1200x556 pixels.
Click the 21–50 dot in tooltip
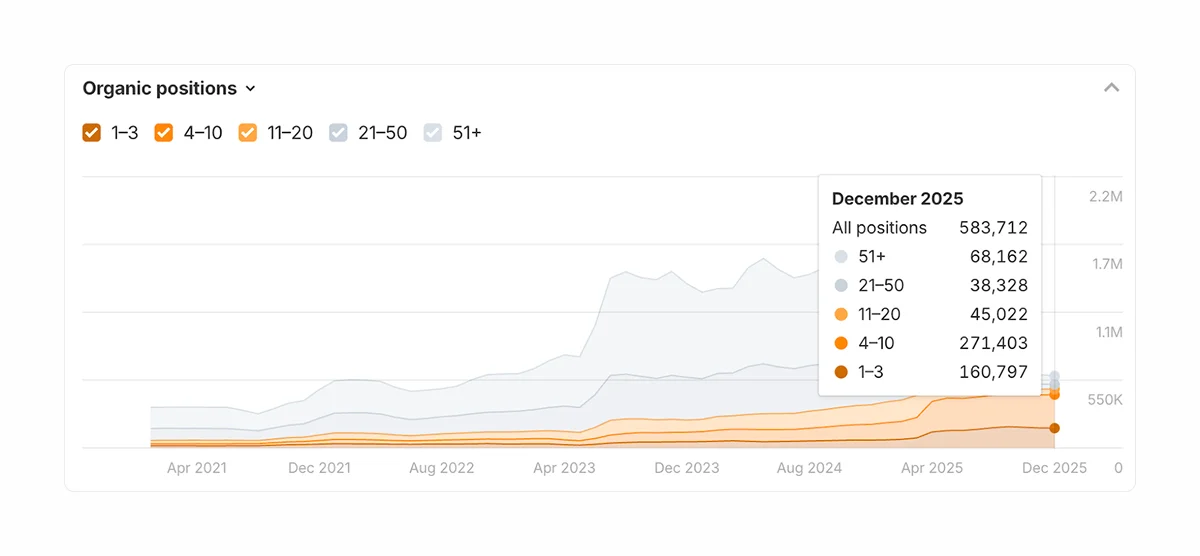841,286
